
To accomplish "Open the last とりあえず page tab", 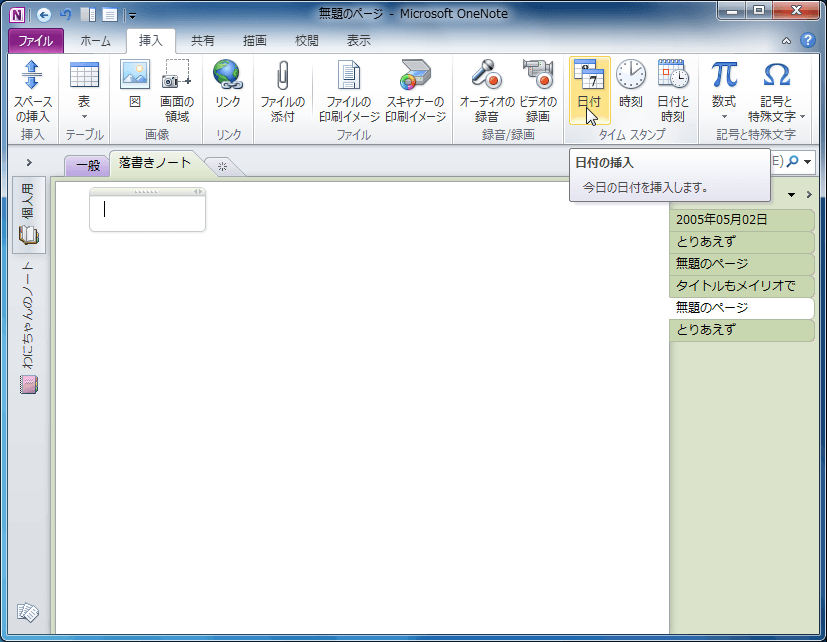I will click(x=742, y=330).
